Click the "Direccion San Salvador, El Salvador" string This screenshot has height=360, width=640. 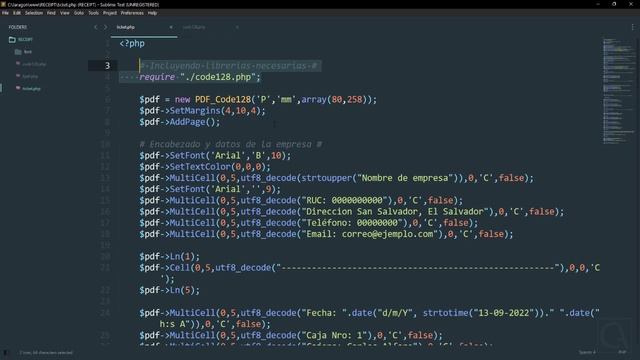pyautogui.click(x=395, y=212)
